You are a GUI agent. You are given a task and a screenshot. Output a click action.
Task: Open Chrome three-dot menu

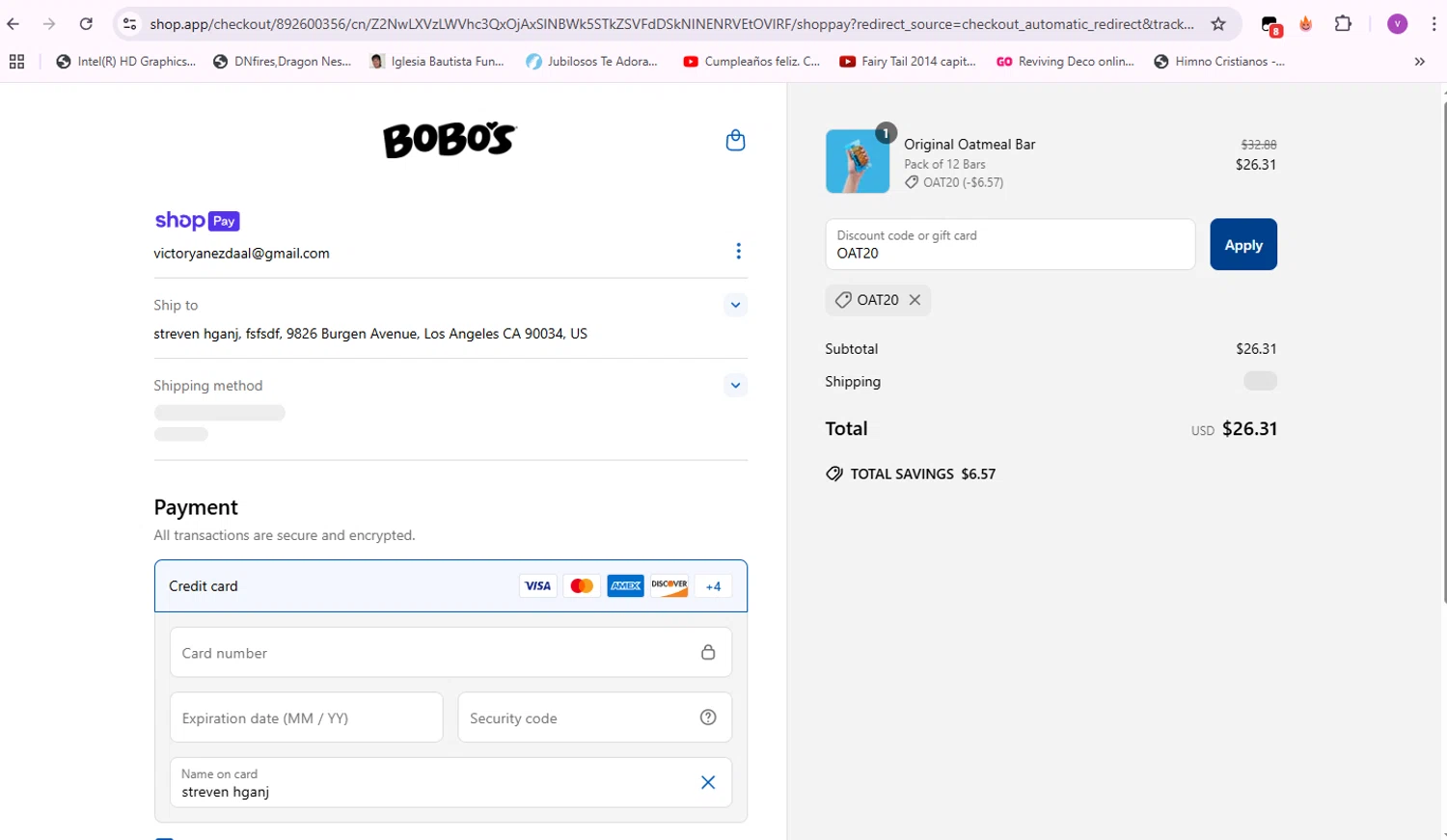[x=1433, y=24]
